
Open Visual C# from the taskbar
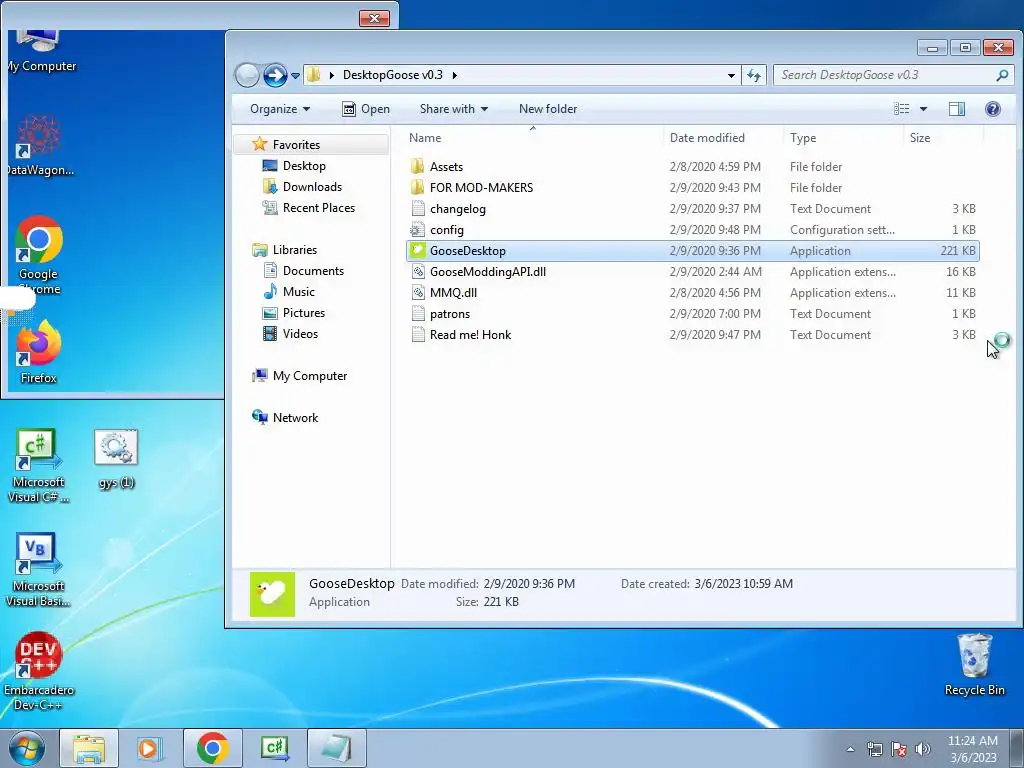[x=274, y=748]
